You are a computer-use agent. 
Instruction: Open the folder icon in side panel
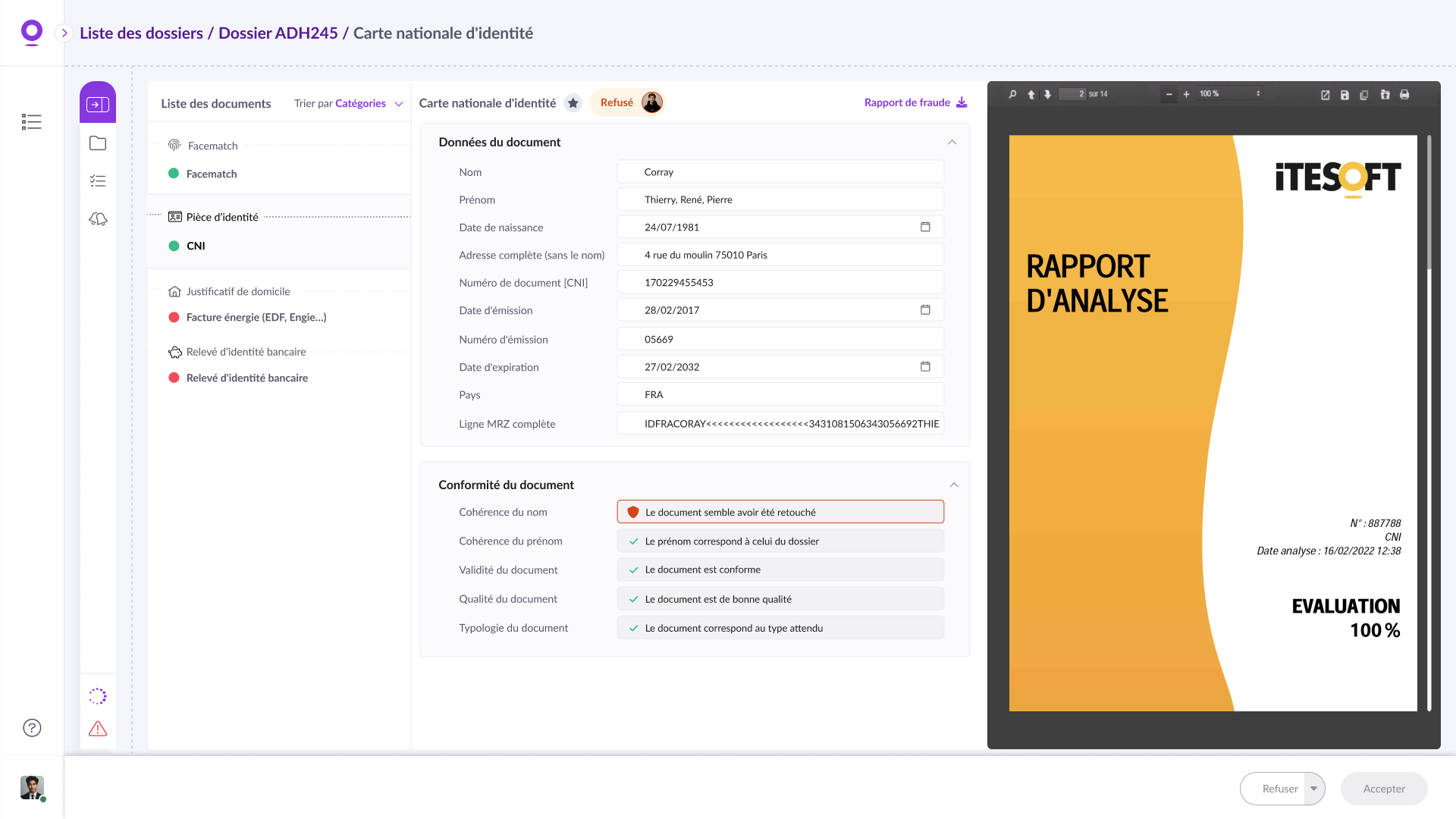98,143
